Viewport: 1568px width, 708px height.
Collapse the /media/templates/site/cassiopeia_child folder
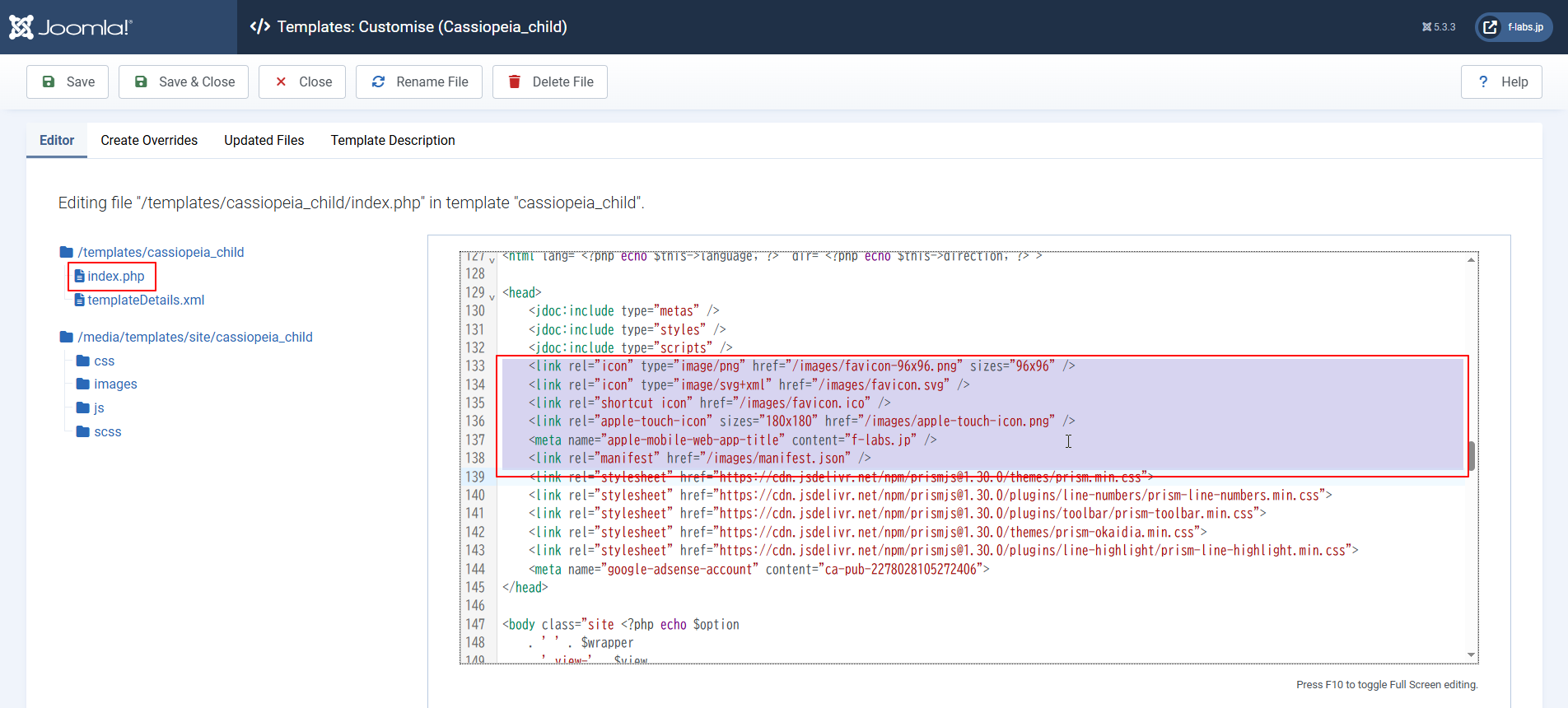click(67, 337)
